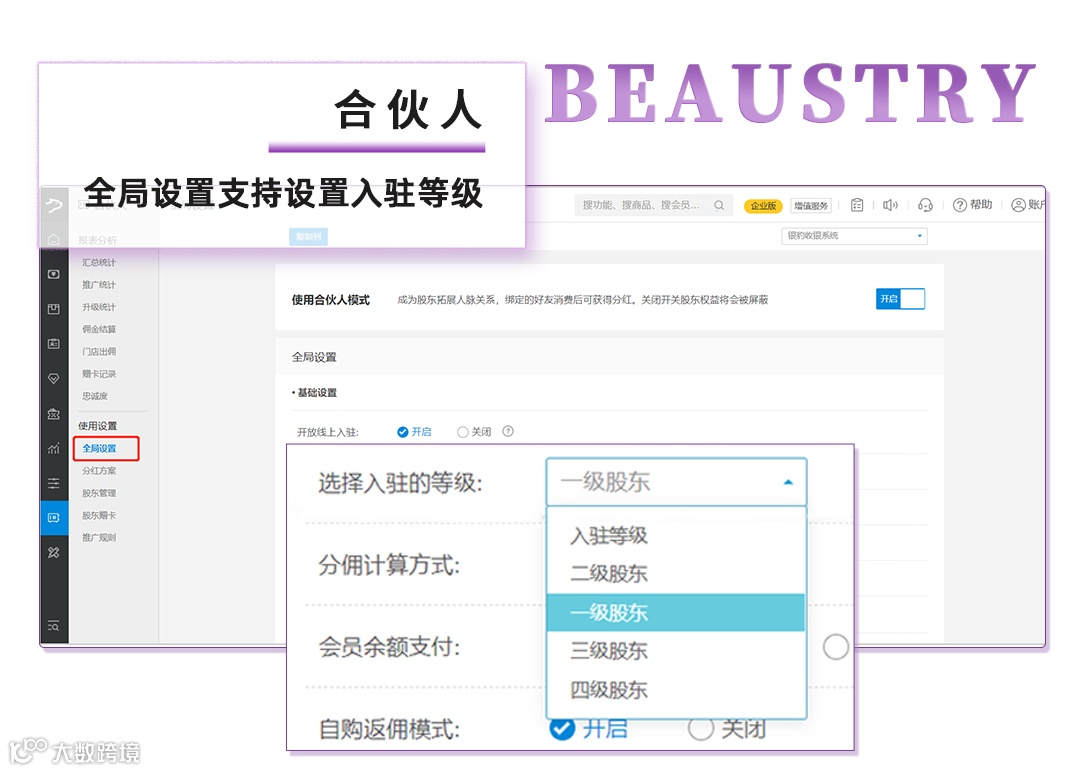Open the task checklist clipboard icon
Image resolution: width=1080 pixels, height=772 pixels.
coord(857,205)
